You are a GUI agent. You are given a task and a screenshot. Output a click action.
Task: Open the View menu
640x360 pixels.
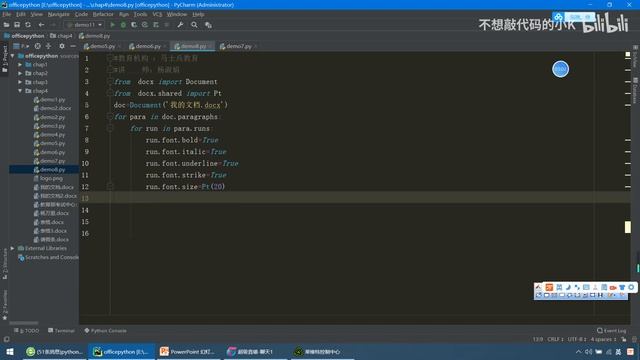point(36,14)
